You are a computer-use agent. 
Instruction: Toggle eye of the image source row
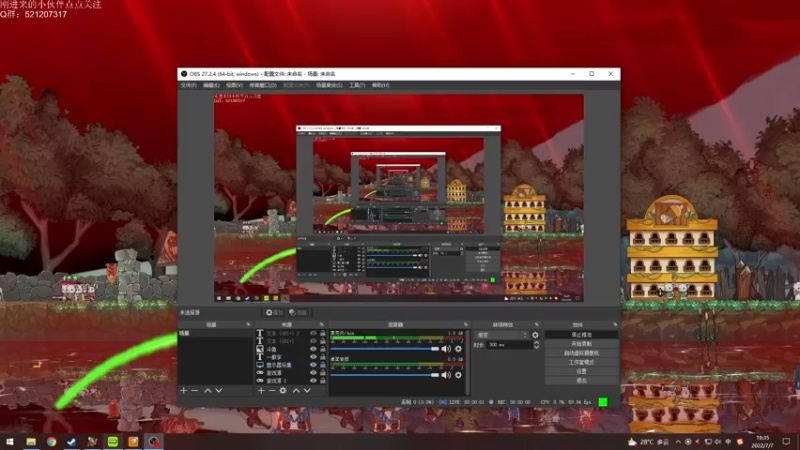tap(313, 349)
